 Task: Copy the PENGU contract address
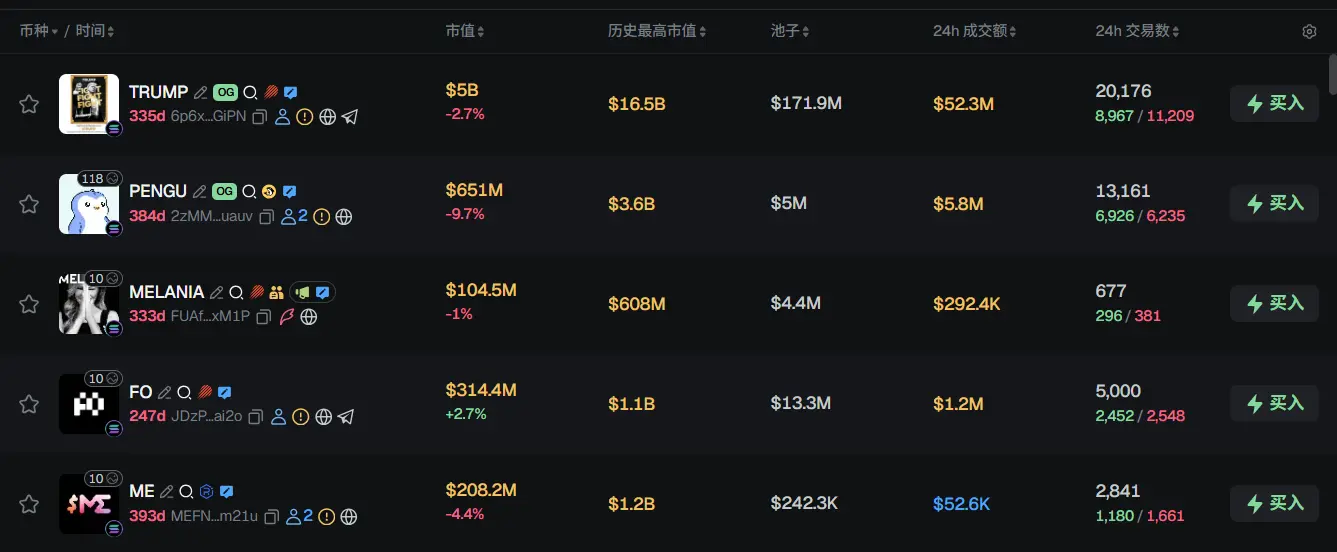[x=266, y=217]
